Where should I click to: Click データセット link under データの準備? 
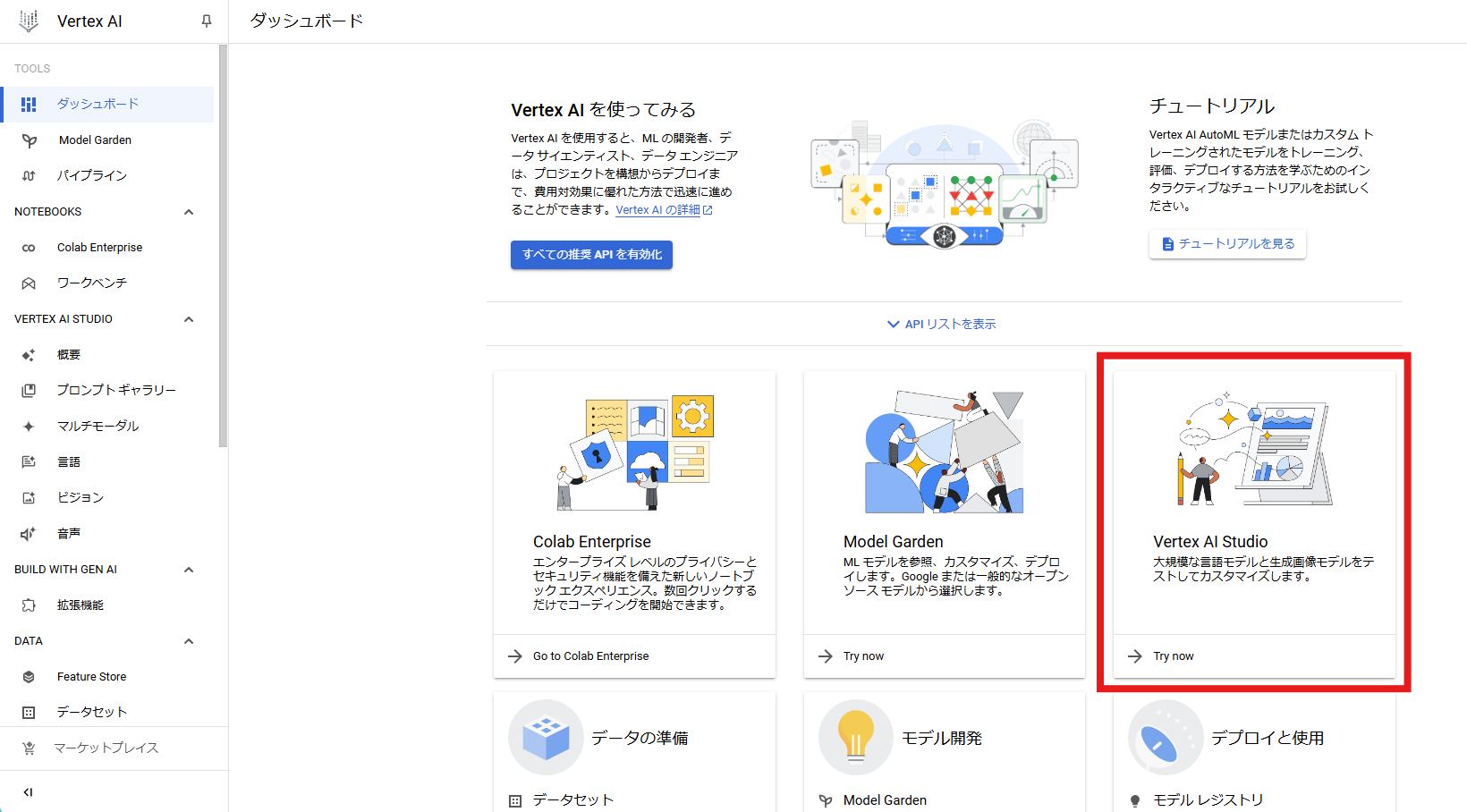[573, 800]
